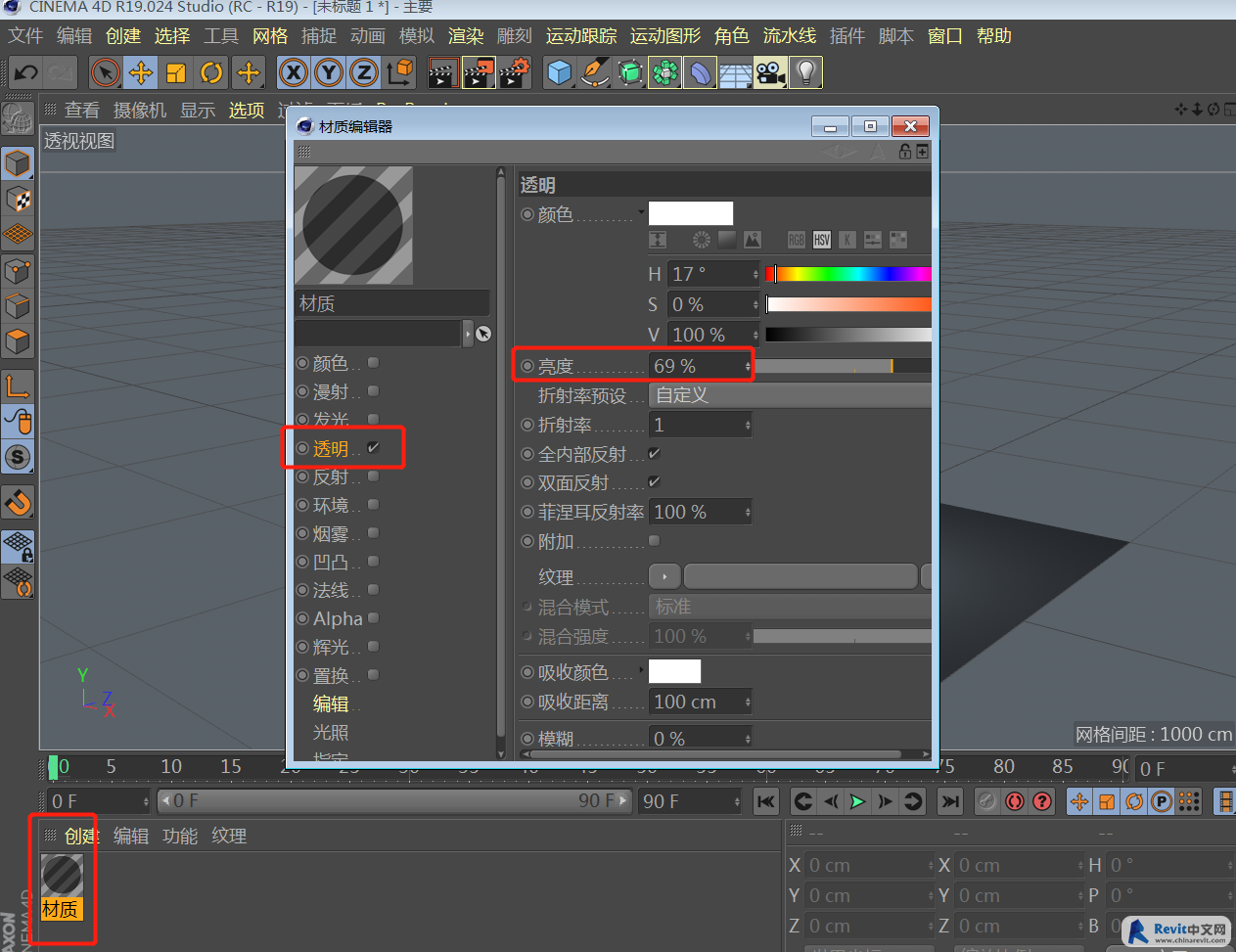1236x952 pixels.
Task: Click the white 吸收颜色 swatch
Action: coord(675,671)
